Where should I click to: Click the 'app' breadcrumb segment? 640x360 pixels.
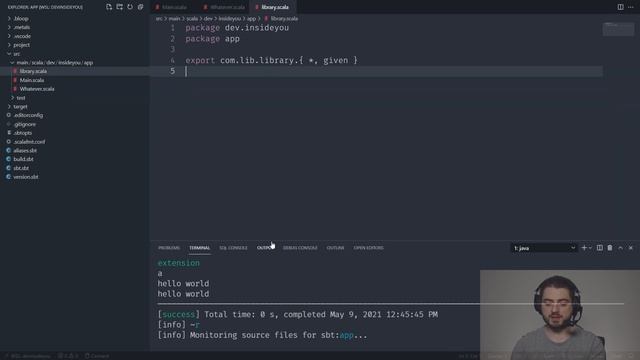(251, 19)
